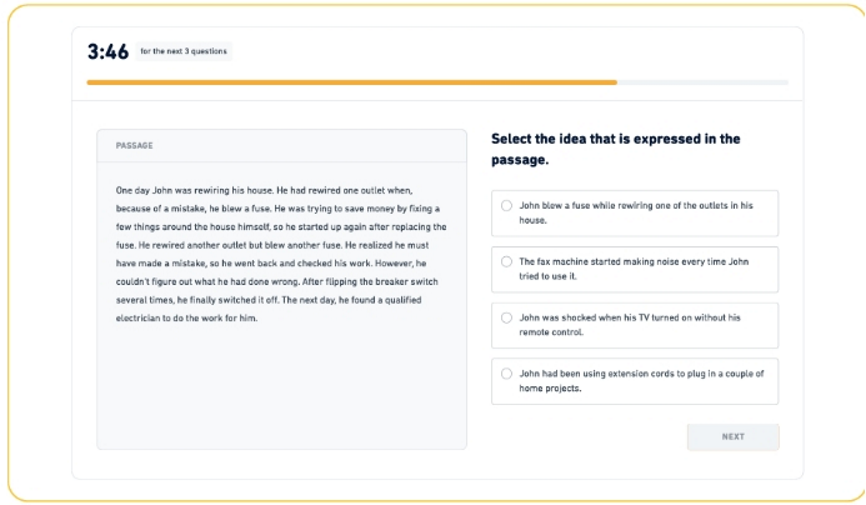The height and width of the screenshot is (505, 866).
Task: Click answer text 'John was shocked when his TV'
Action: coord(600,318)
